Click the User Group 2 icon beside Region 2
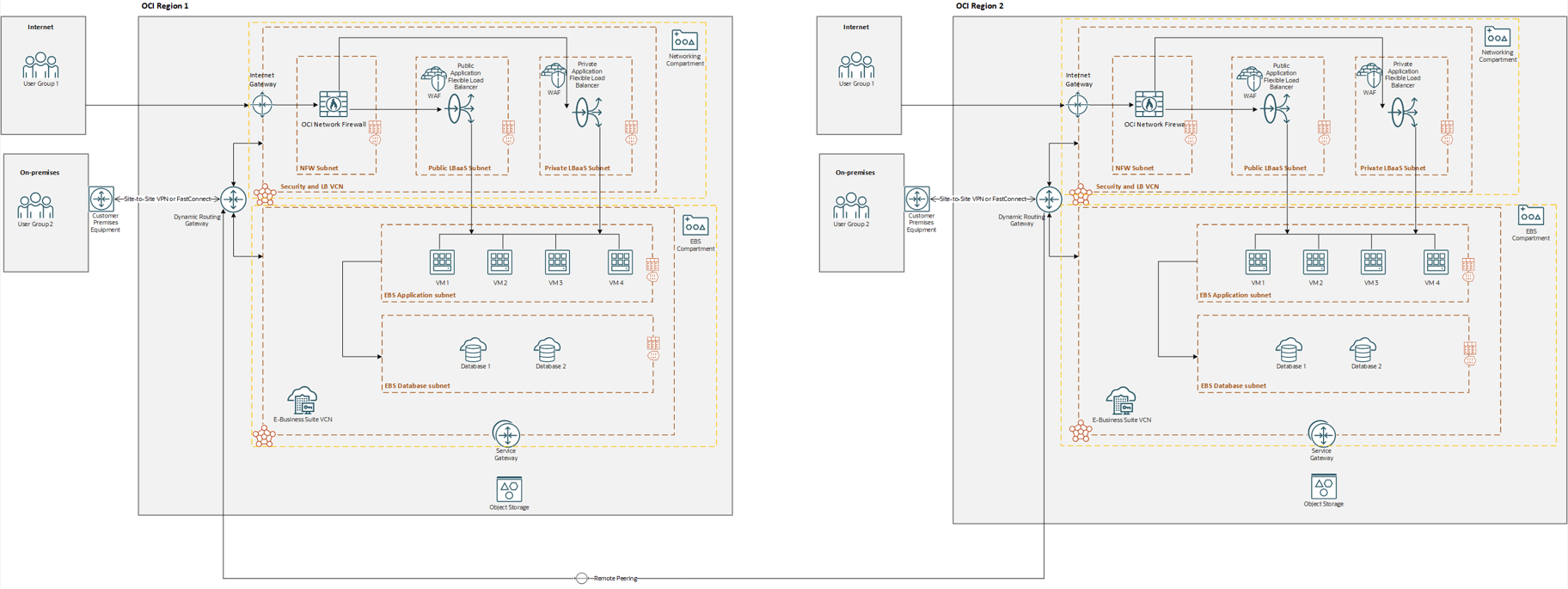This screenshot has width=1568, height=589. [x=850, y=206]
